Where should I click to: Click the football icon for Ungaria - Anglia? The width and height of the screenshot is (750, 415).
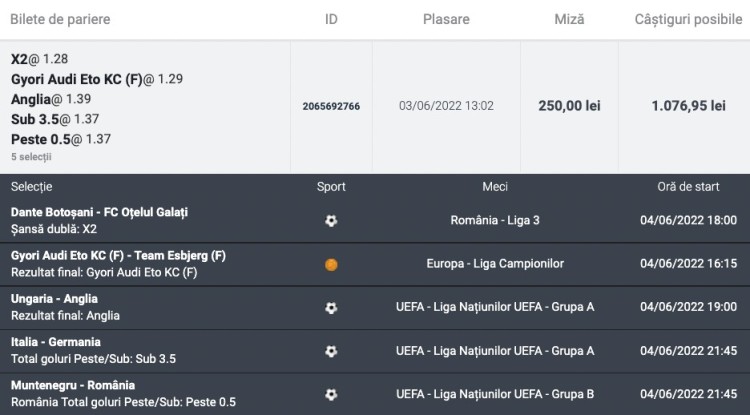point(331,308)
